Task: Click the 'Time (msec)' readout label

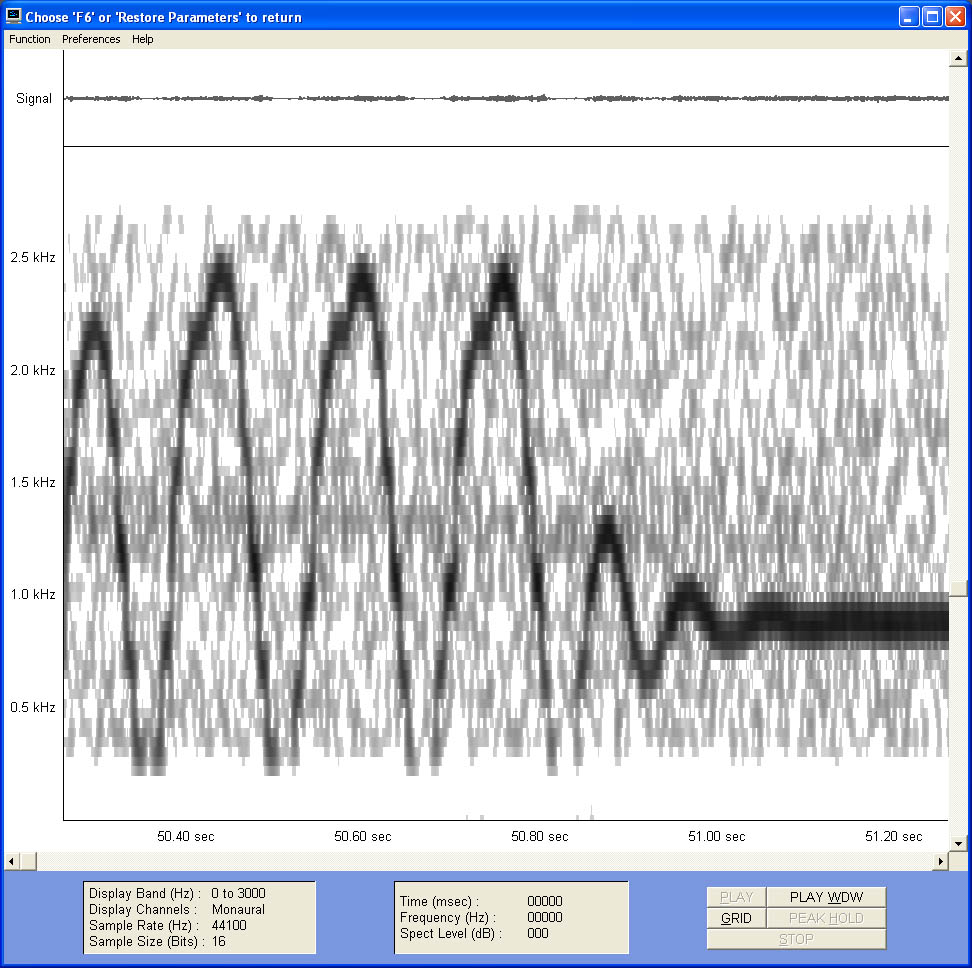Action: click(x=440, y=901)
